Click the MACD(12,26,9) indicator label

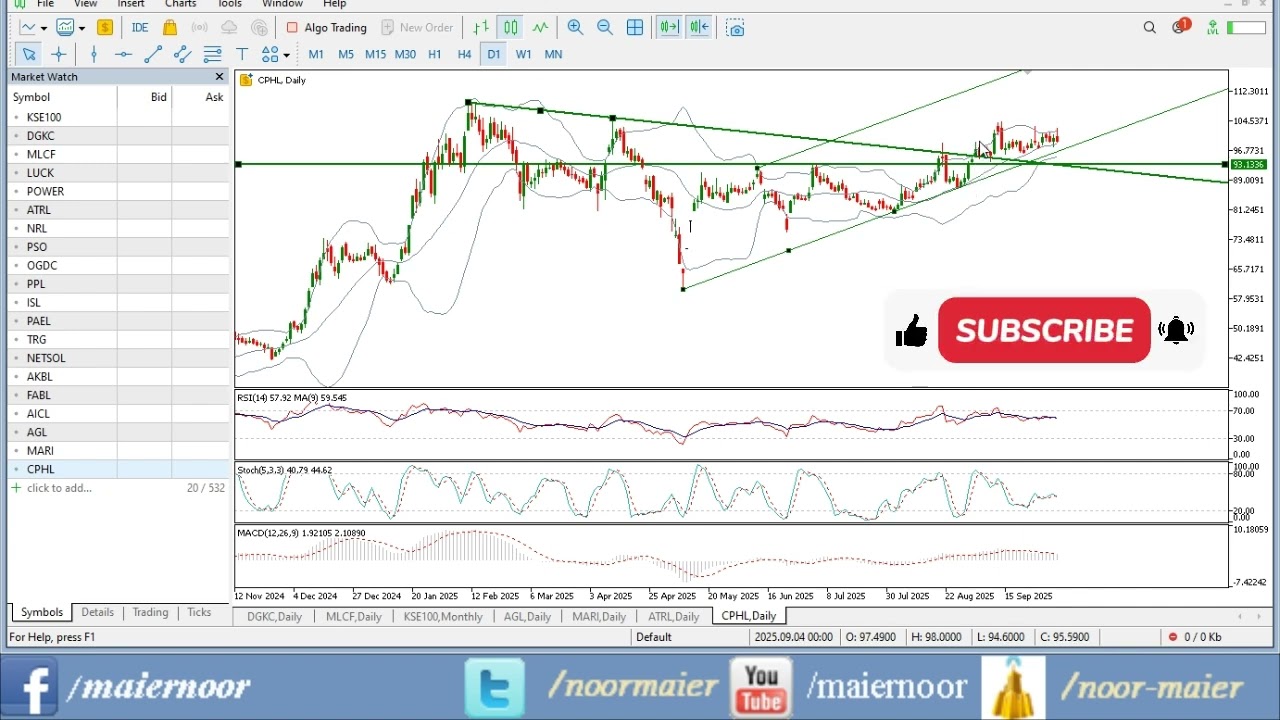coord(301,533)
